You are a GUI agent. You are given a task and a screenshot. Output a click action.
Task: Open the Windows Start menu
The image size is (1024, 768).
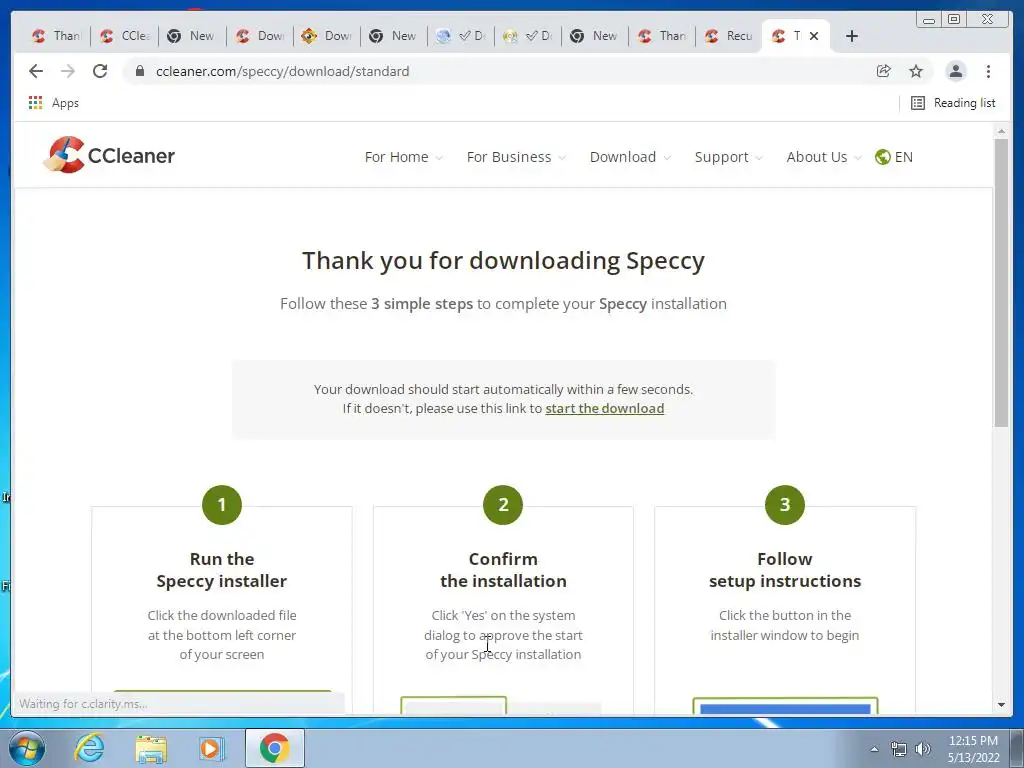click(26, 748)
